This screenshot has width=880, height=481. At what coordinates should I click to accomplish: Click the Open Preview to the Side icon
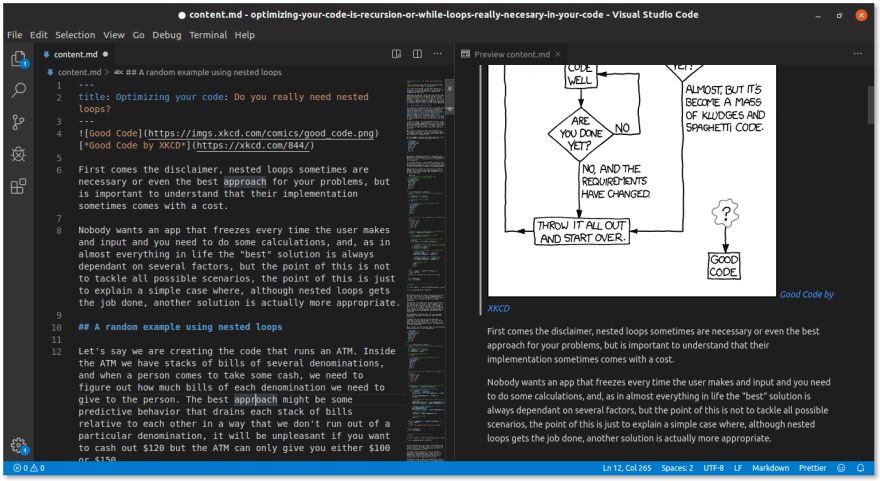coord(396,54)
